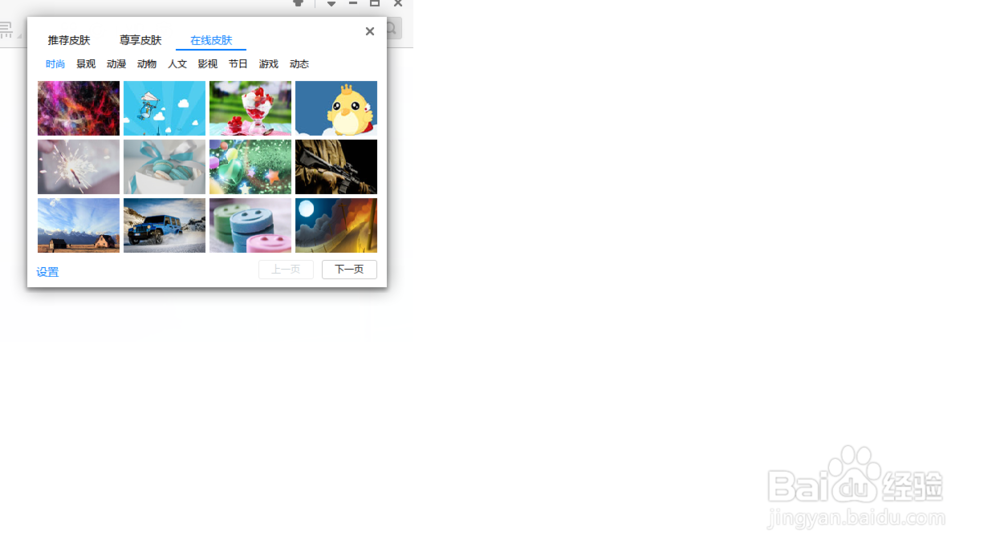Viewport: 1000px width, 552px height.
Task: Choose the blue jeep skin
Action: point(165,225)
